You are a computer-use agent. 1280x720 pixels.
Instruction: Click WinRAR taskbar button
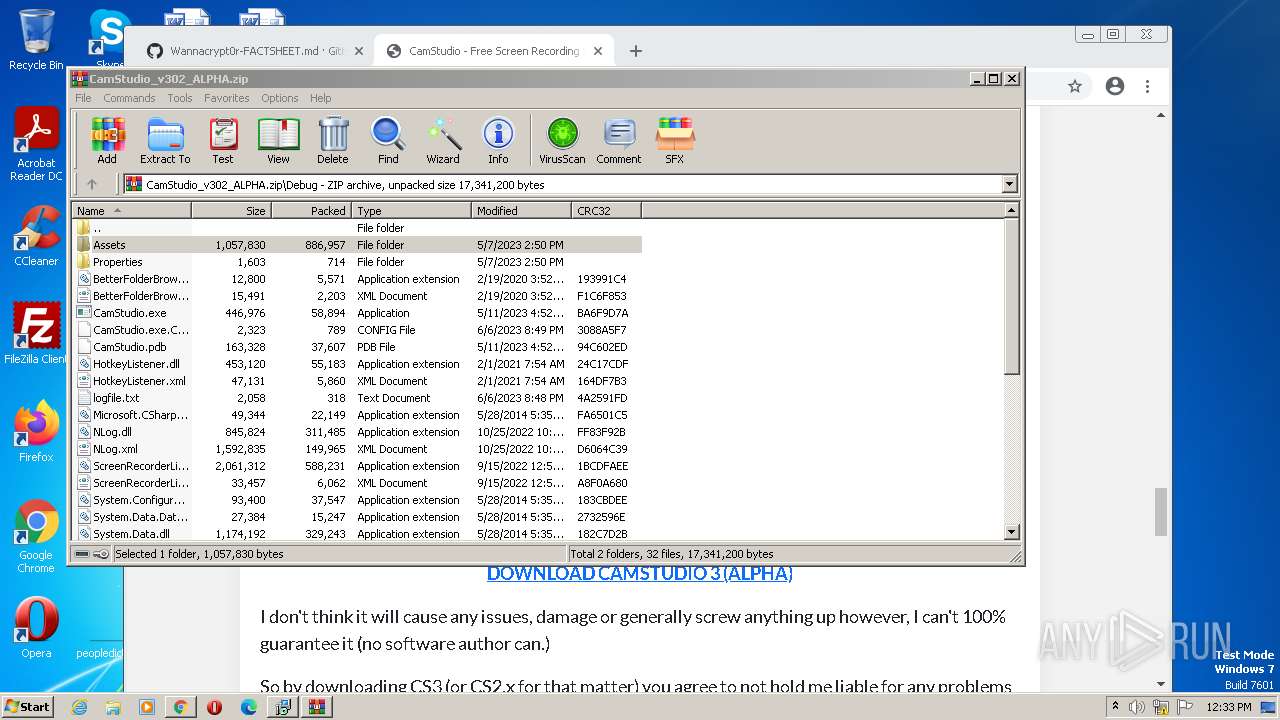[317, 706]
